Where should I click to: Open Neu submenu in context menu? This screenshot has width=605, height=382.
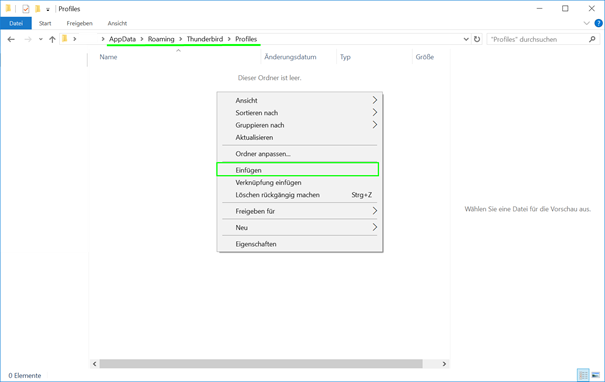tap(299, 227)
